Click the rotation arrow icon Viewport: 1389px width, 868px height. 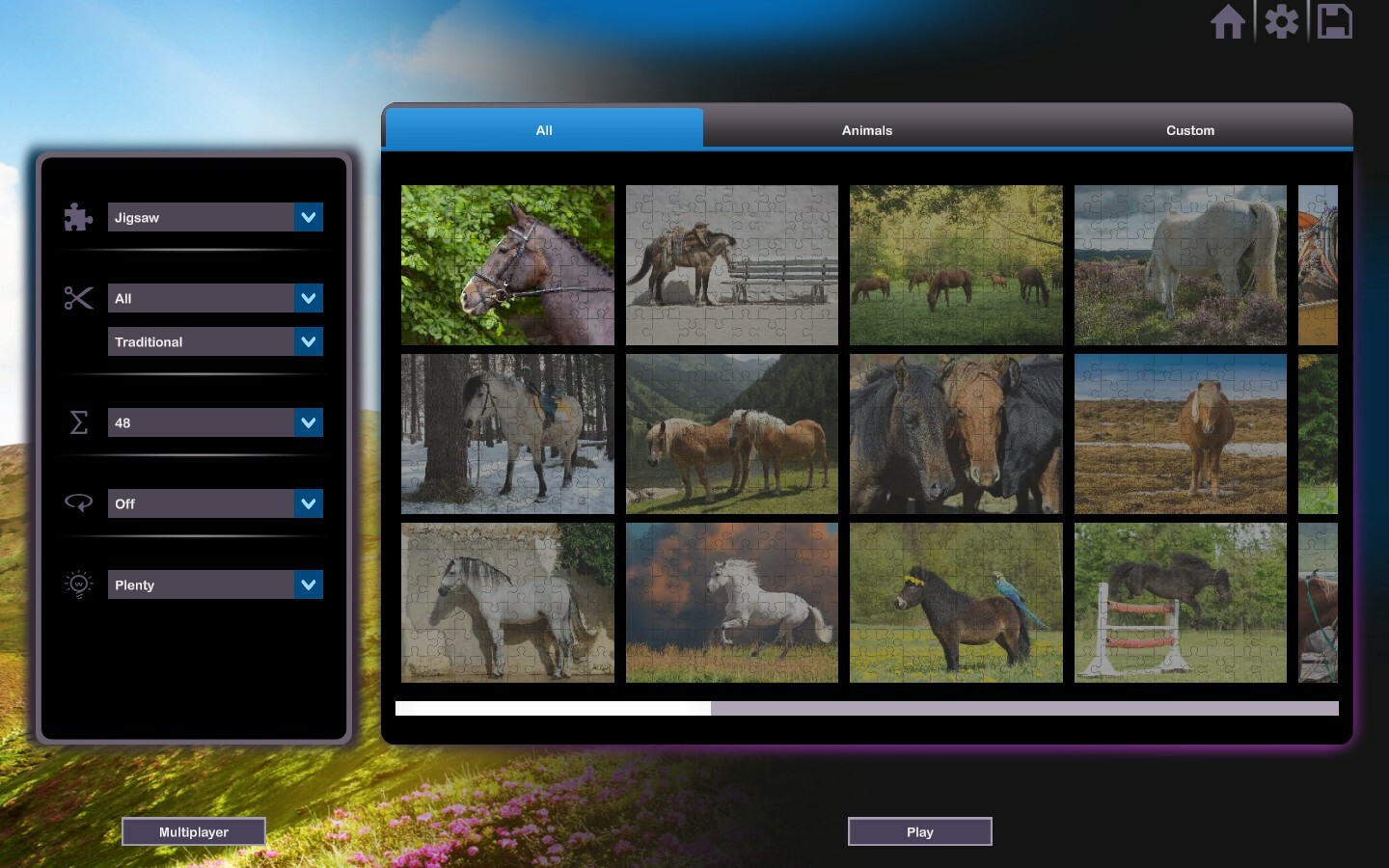(x=78, y=502)
